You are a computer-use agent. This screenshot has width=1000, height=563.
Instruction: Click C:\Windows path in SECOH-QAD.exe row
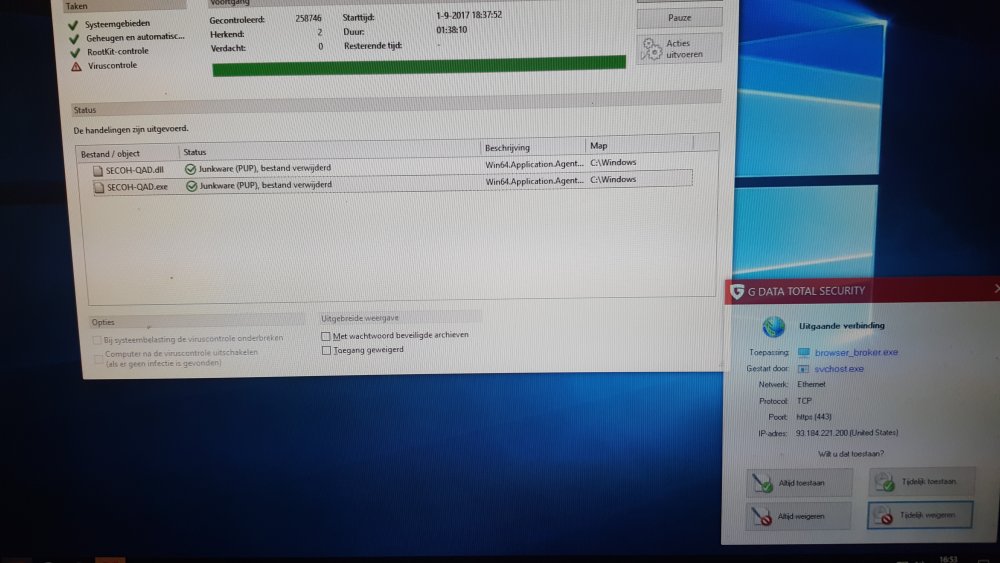613,180
